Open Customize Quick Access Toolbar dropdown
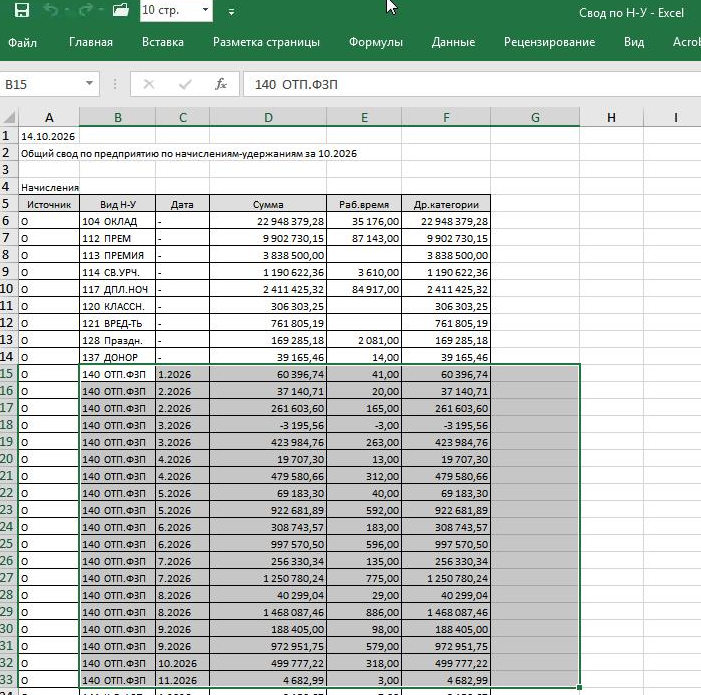The width and height of the screenshot is (701, 695). pyautogui.click(x=231, y=12)
